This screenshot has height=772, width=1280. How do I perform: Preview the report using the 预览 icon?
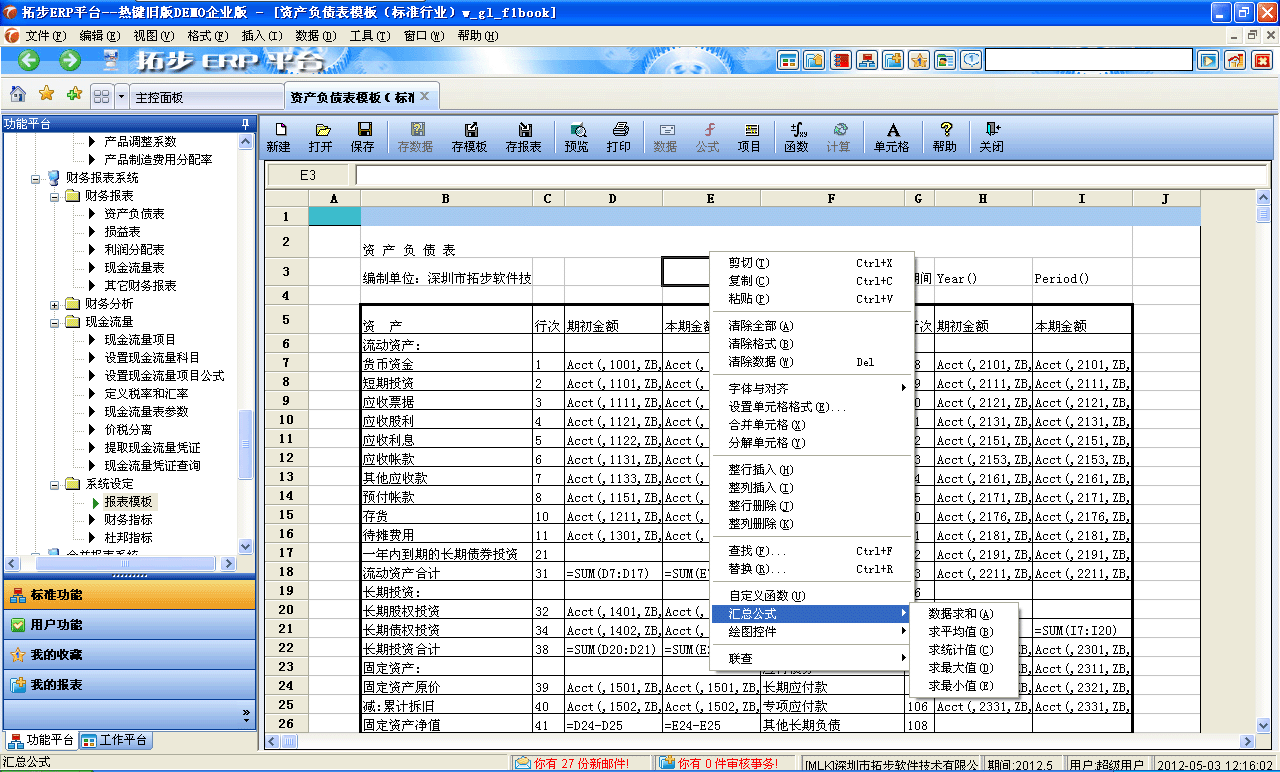click(x=577, y=136)
